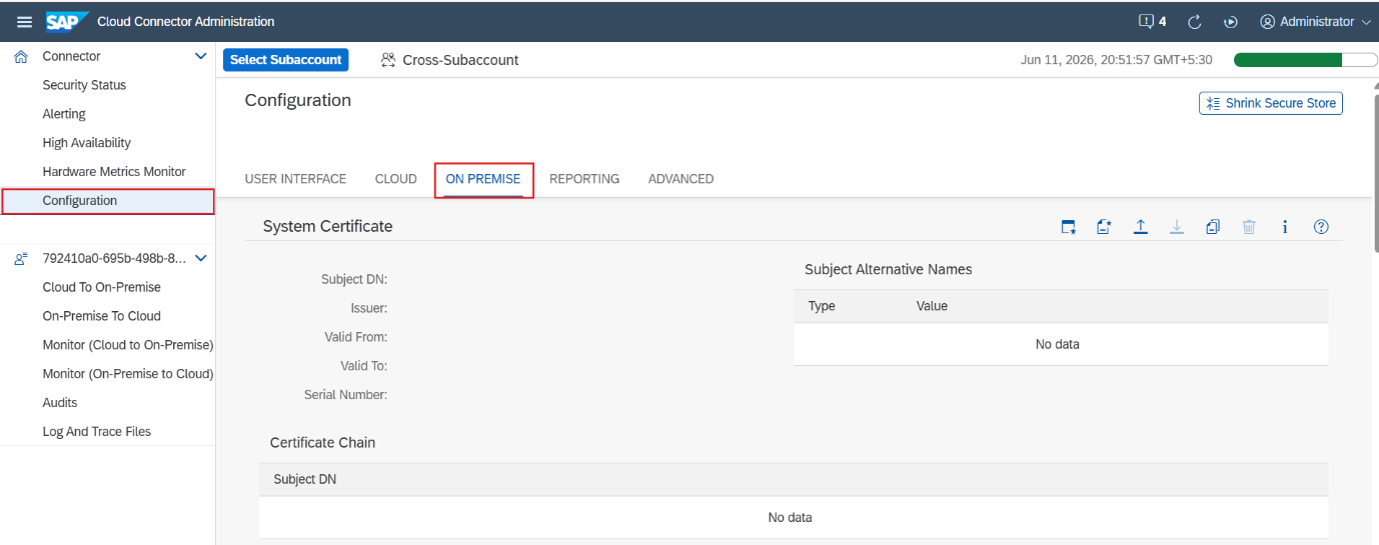The height and width of the screenshot is (545, 1379).
Task: Open the help question mark icon
Action: (1321, 227)
